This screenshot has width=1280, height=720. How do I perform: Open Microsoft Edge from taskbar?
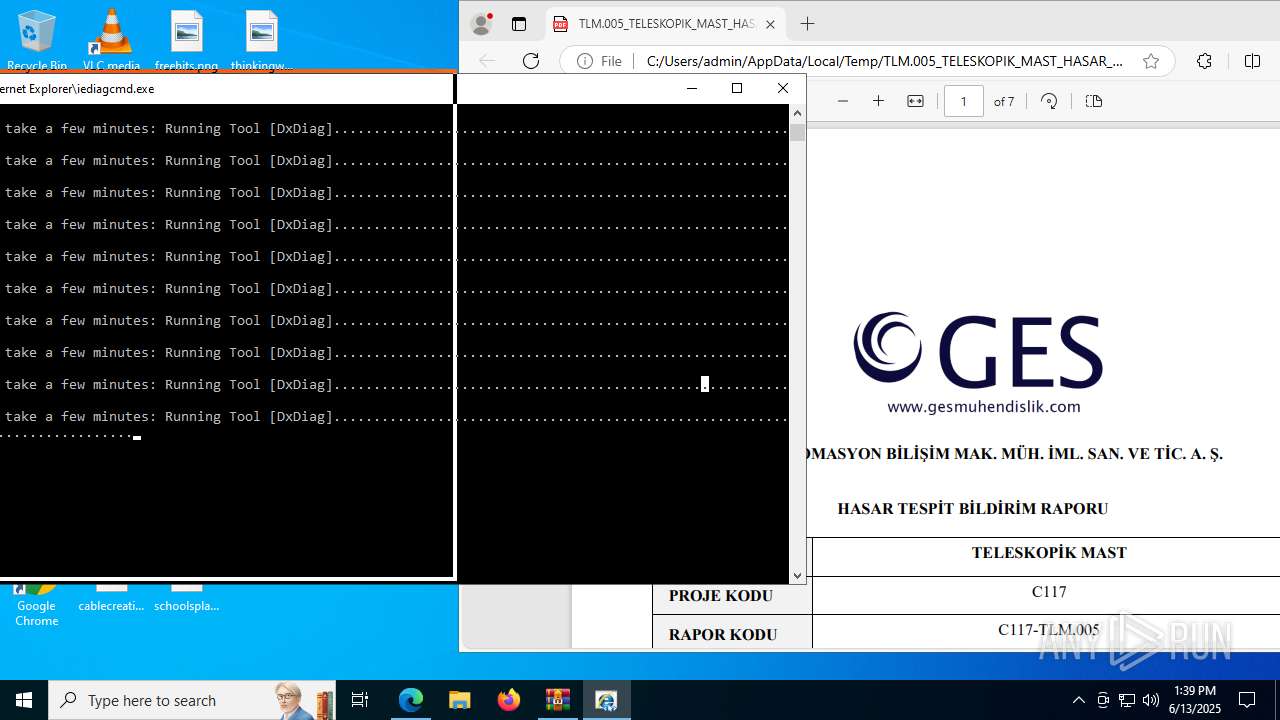[411, 700]
